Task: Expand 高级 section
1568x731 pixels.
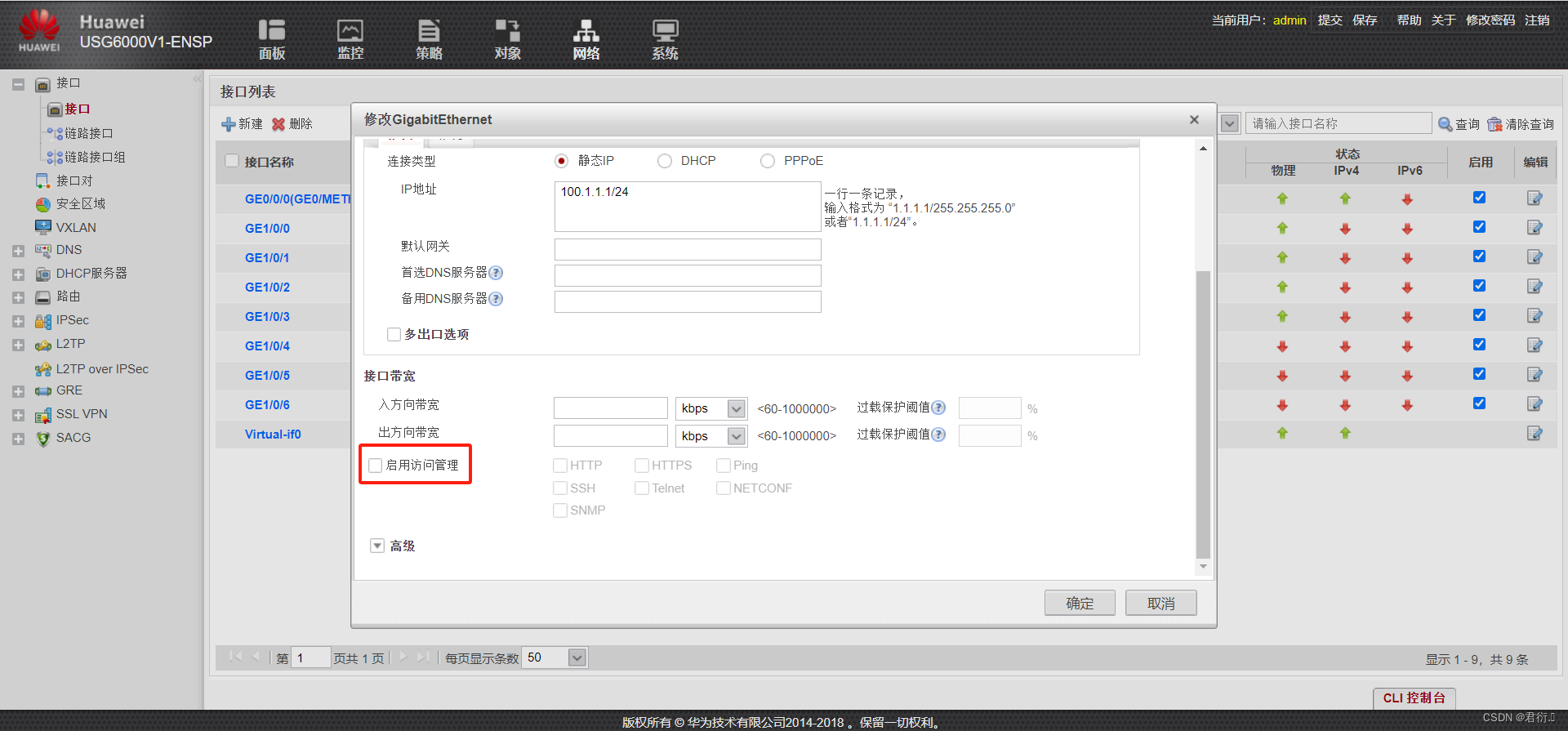Action: (377, 546)
